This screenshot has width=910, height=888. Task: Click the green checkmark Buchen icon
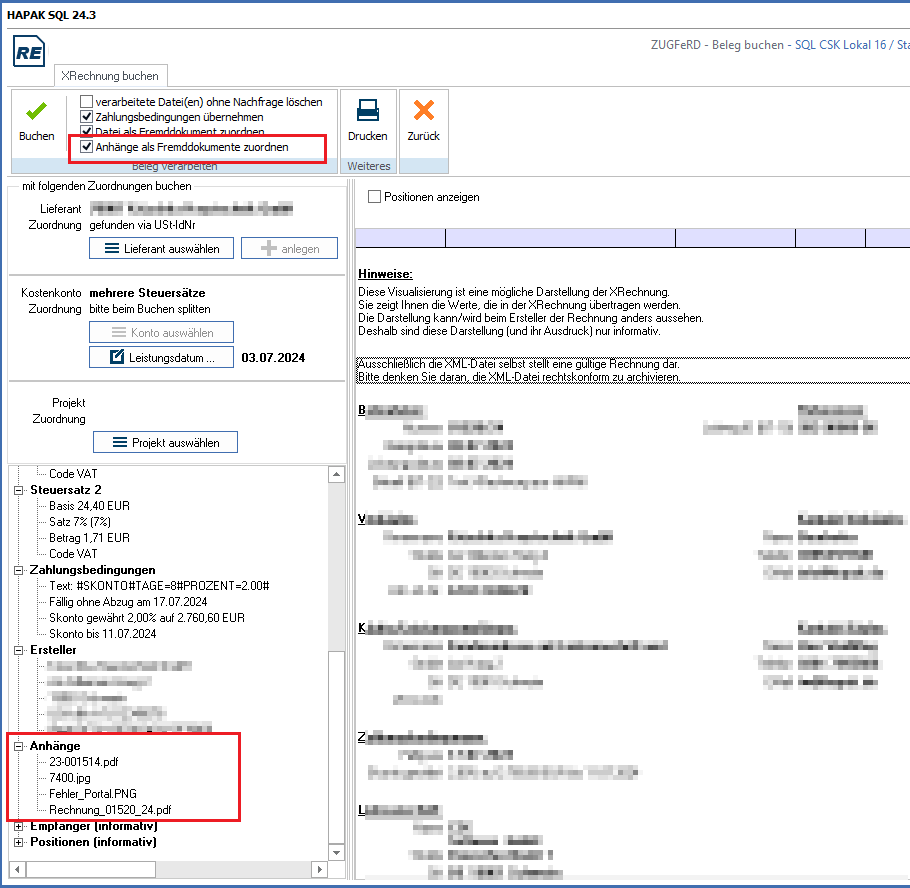click(36, 112)
